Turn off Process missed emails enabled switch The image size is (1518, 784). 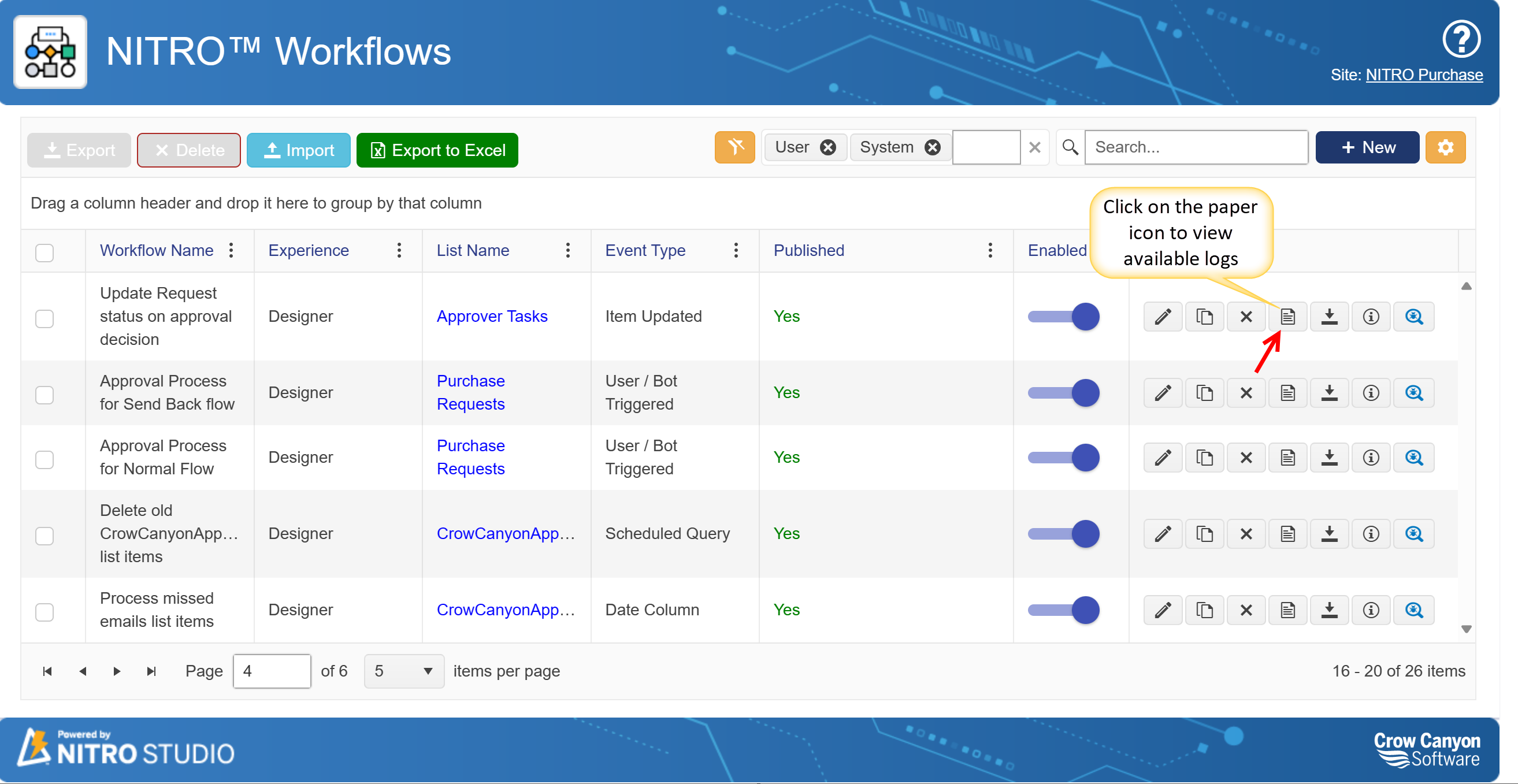pos(1063,610)
